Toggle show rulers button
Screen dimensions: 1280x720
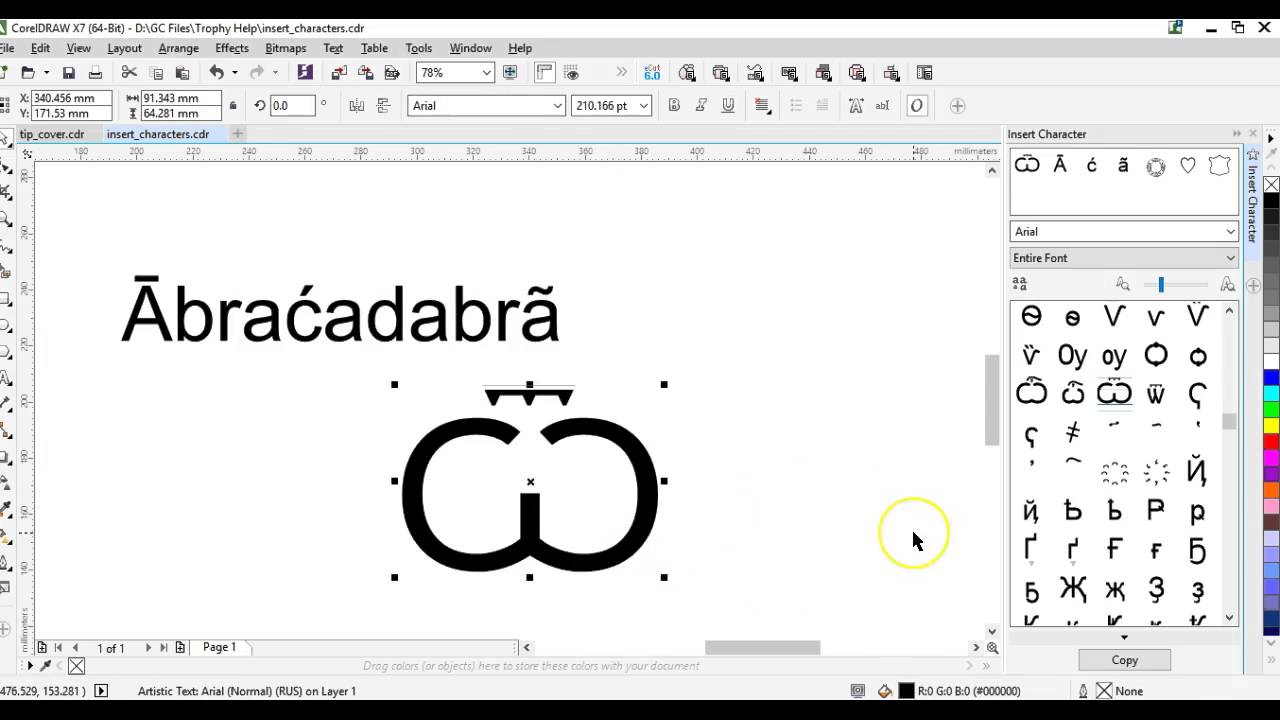click(544, 73)
